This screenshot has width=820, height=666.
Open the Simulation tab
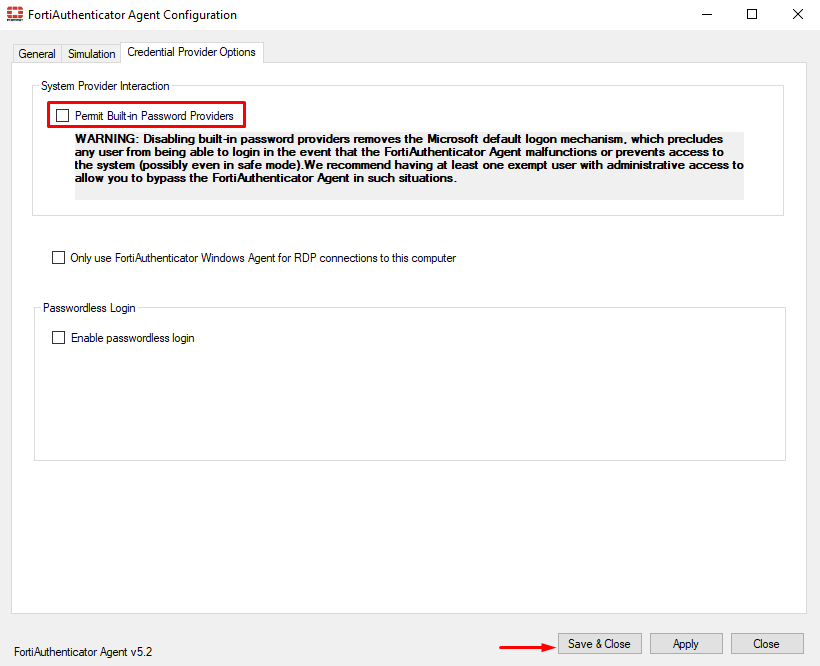90,53
